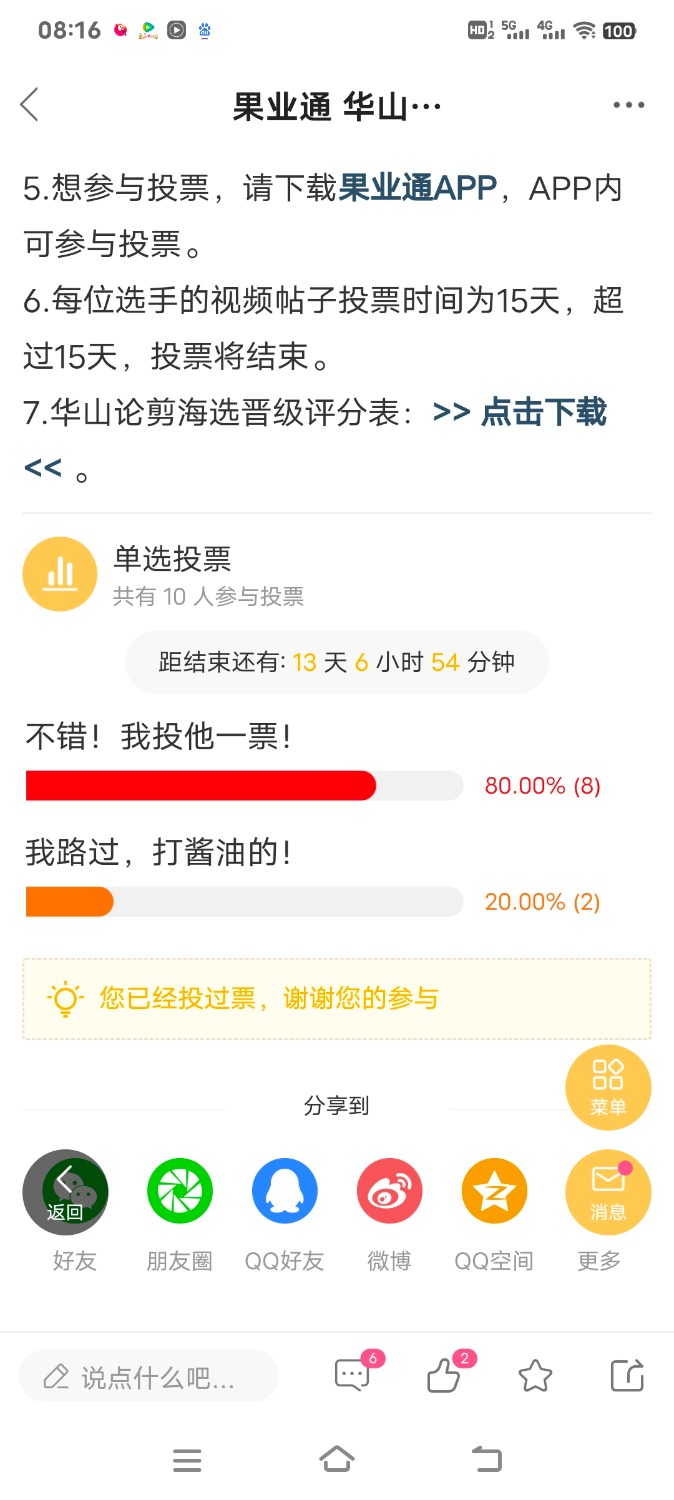Open the 果业通APP download link

click(418, 188)
